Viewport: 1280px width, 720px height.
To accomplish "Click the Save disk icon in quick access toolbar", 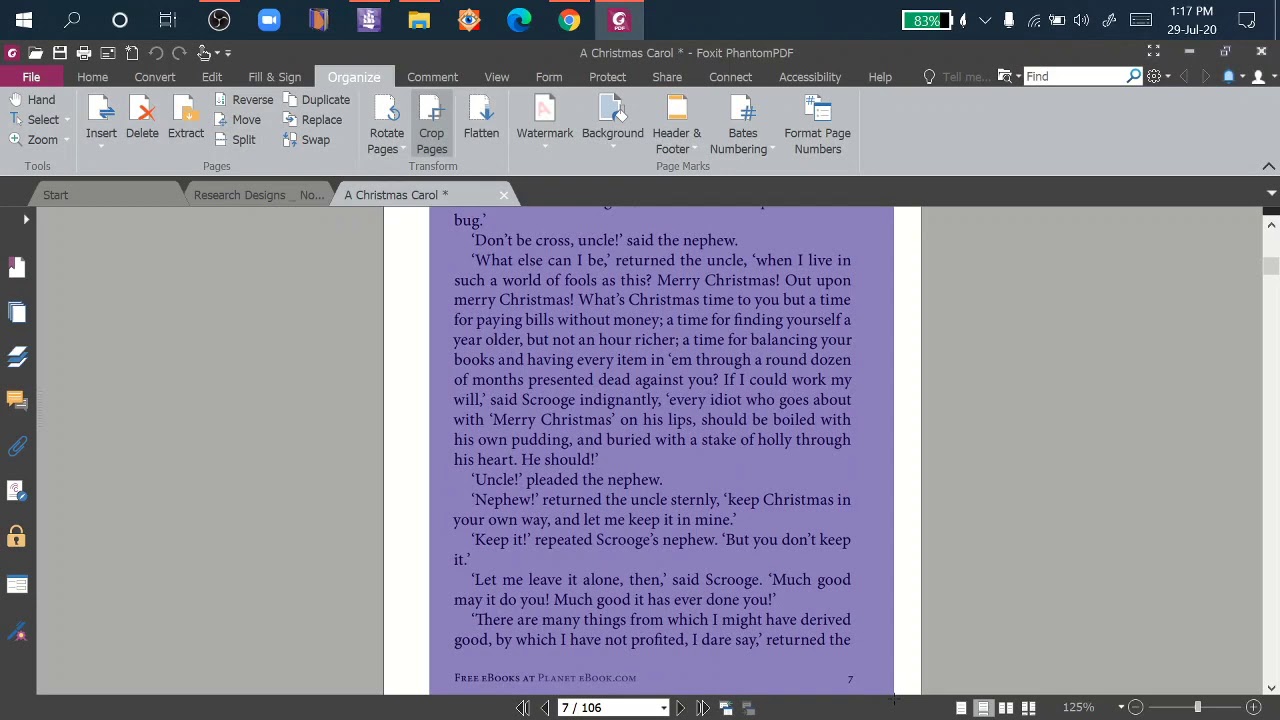I will click(x=60, y=53).
